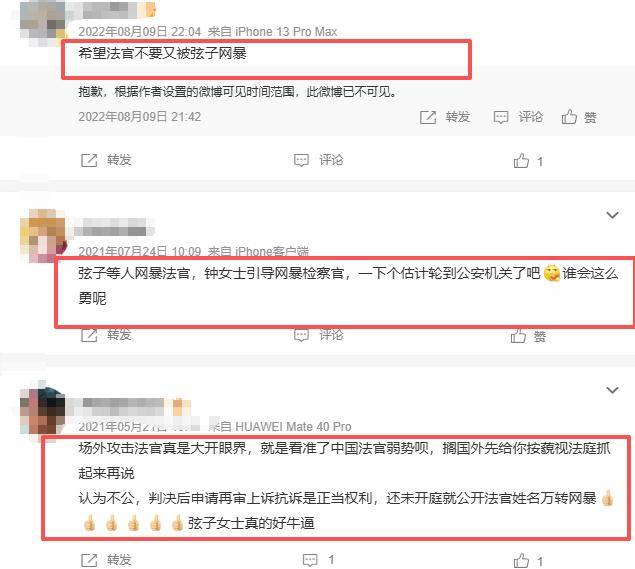Open third post's user avatar
Screen dimensions: 635x569
point(43,410)
